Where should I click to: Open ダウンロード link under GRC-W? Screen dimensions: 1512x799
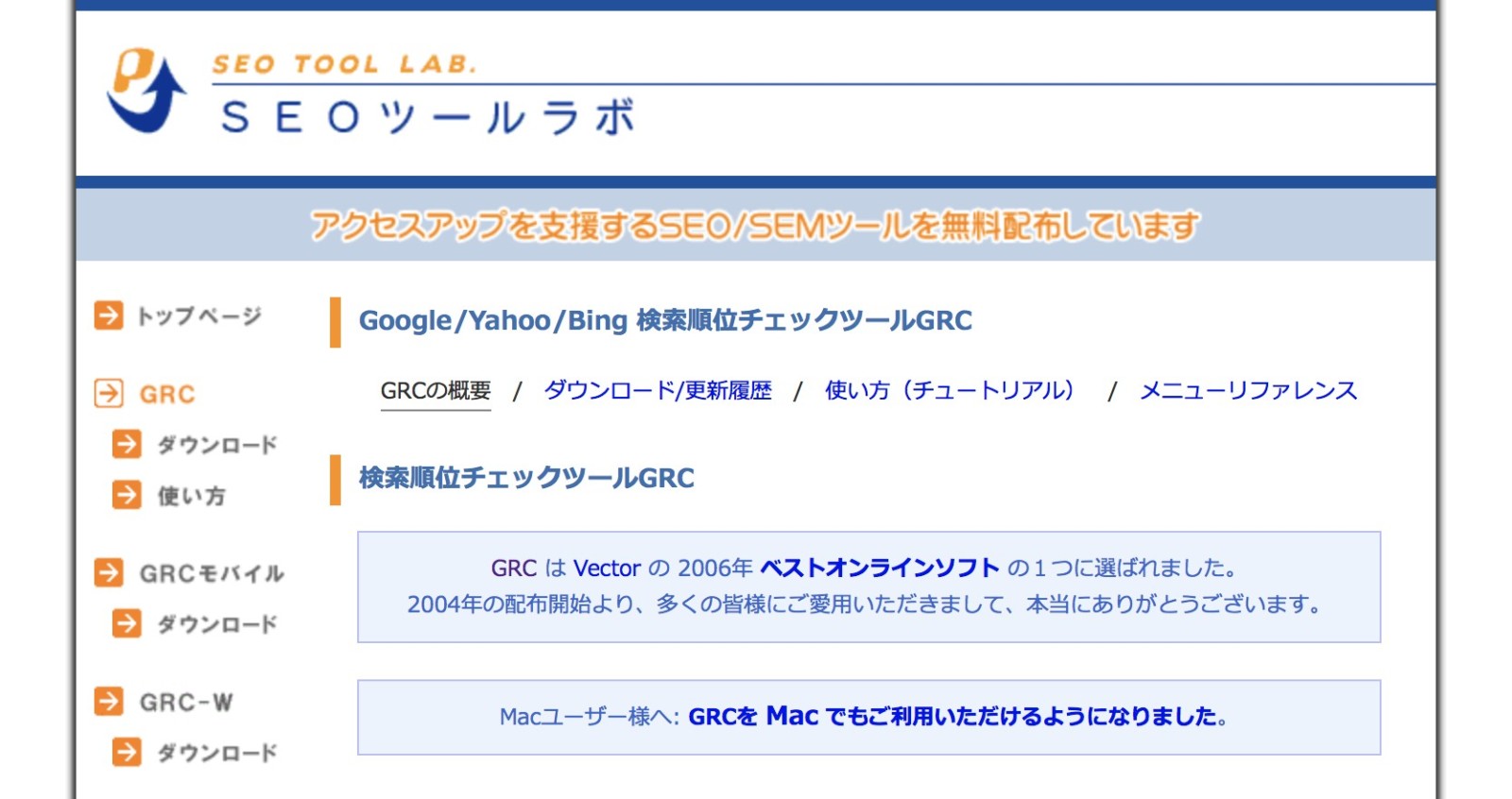click(x=217, y=753)
